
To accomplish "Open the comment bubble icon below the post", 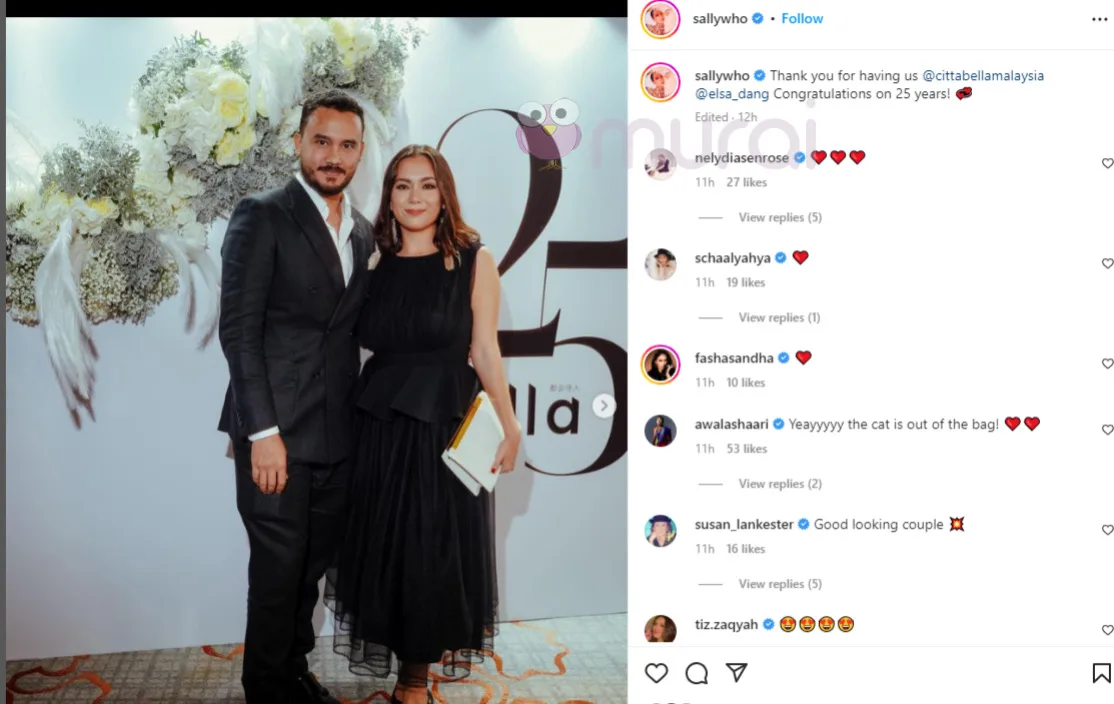I will click(696, 673).
